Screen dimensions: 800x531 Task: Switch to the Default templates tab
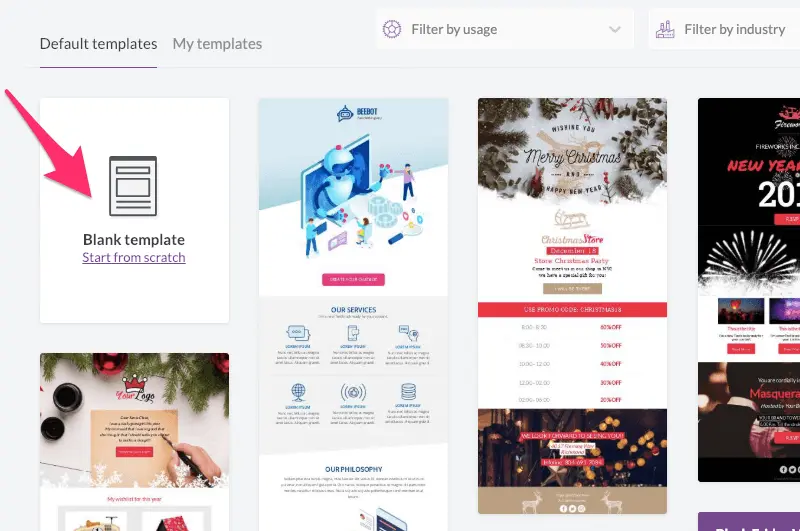tap(98, 44)
